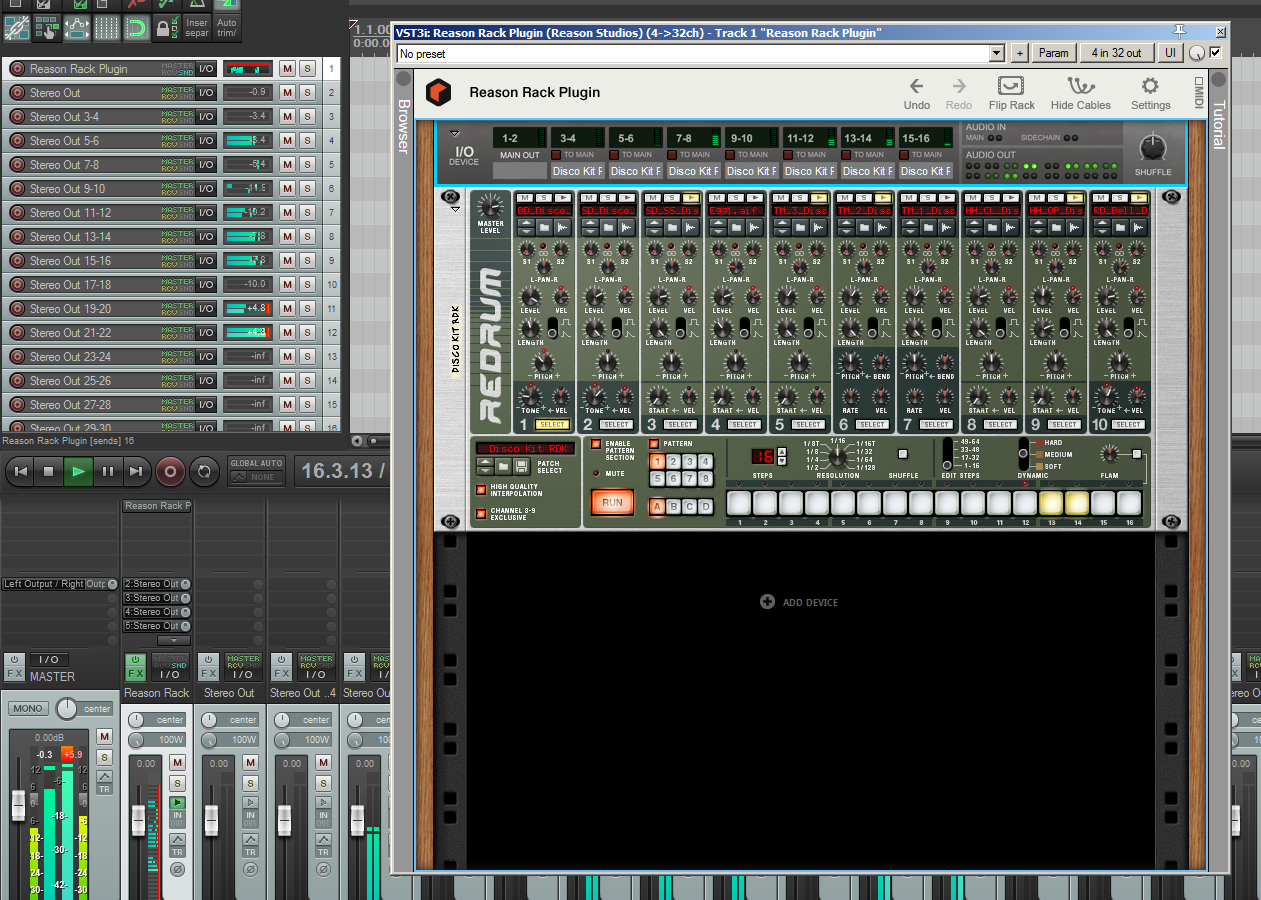Toggle the grid lines toolbar icon
Screen dimensions: 1261x900
click(107, 28)
